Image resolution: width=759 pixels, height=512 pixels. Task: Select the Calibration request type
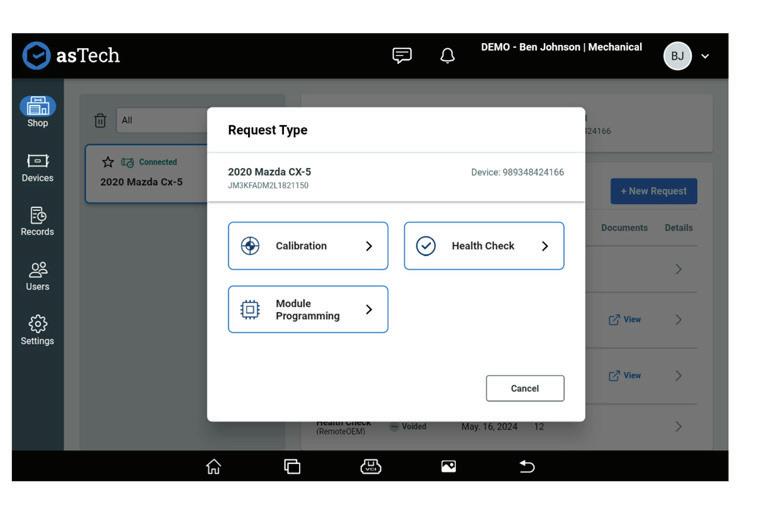click(308, 246)
